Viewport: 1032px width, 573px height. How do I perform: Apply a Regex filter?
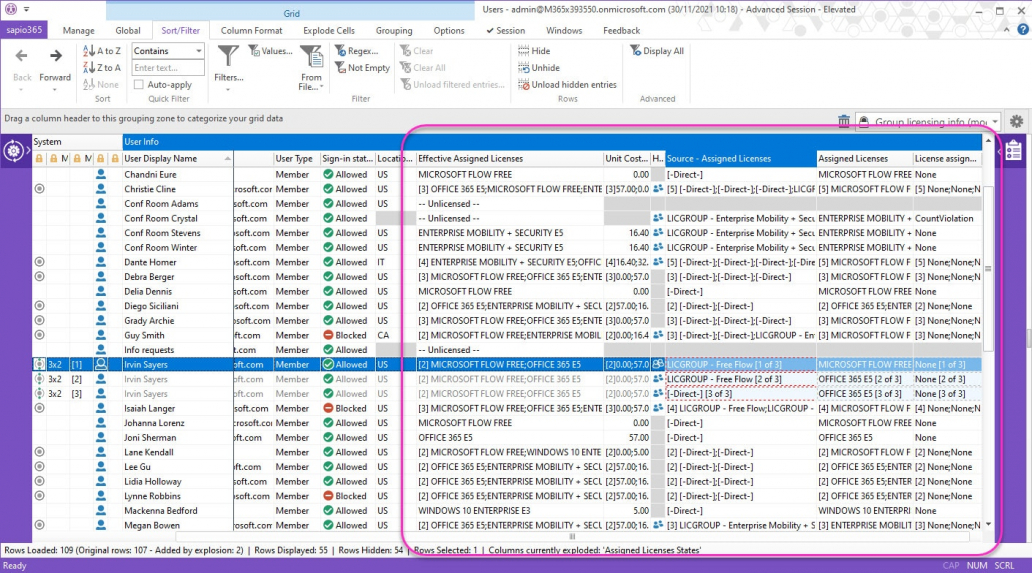click(356, 51)
